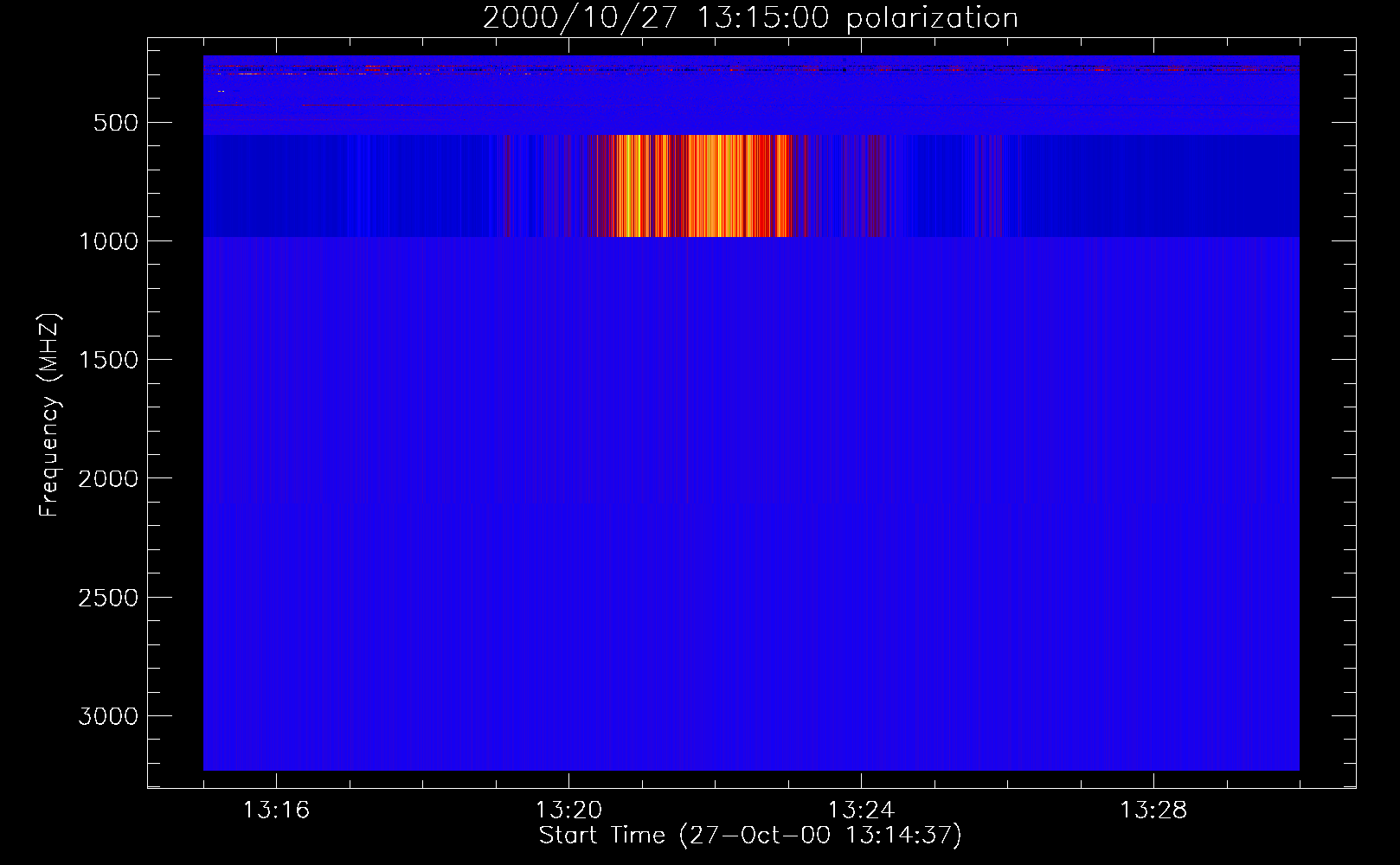Image resolution: width=1400 pixels, height=865 pixels.
Task: Click the bright yellow-red burst in the spectrogram
Action: tap(701, 186)
